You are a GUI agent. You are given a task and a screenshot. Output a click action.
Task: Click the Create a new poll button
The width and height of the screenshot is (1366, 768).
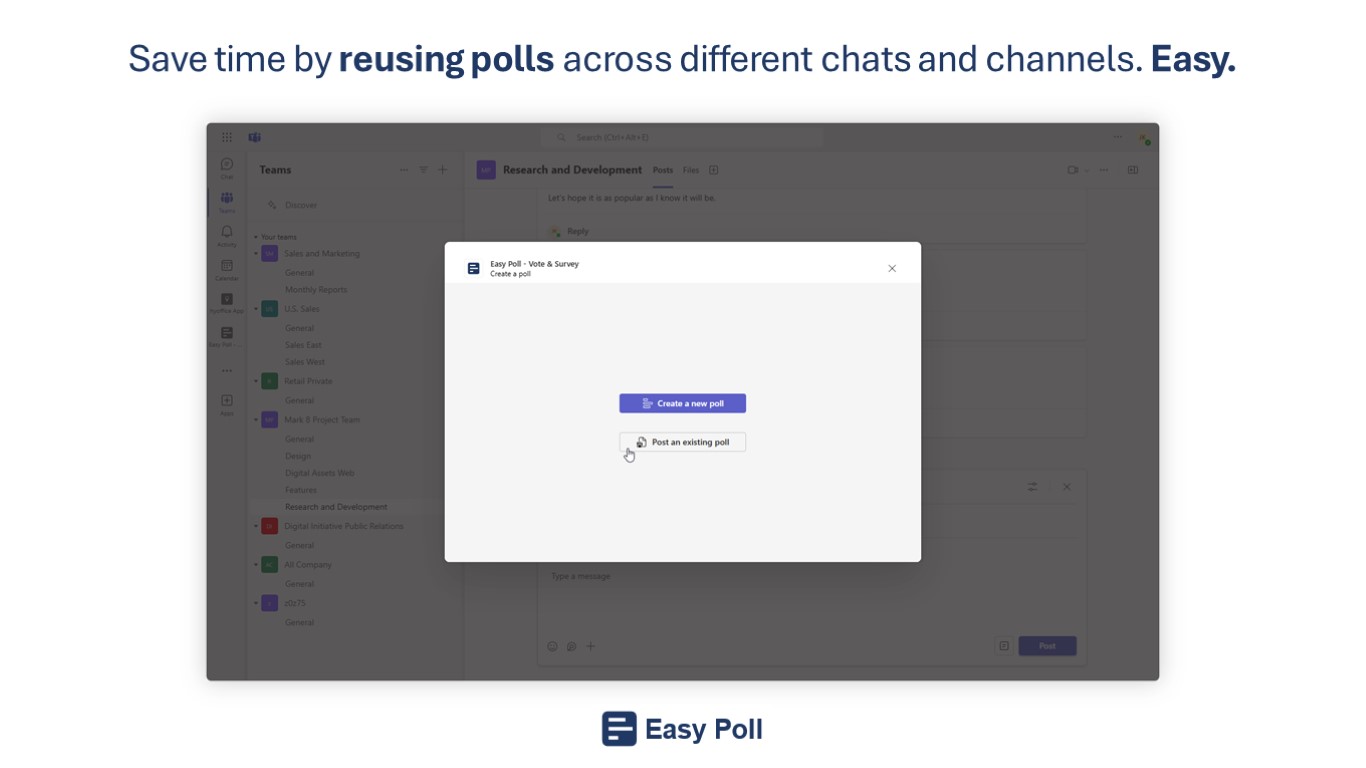click(682, 403)
